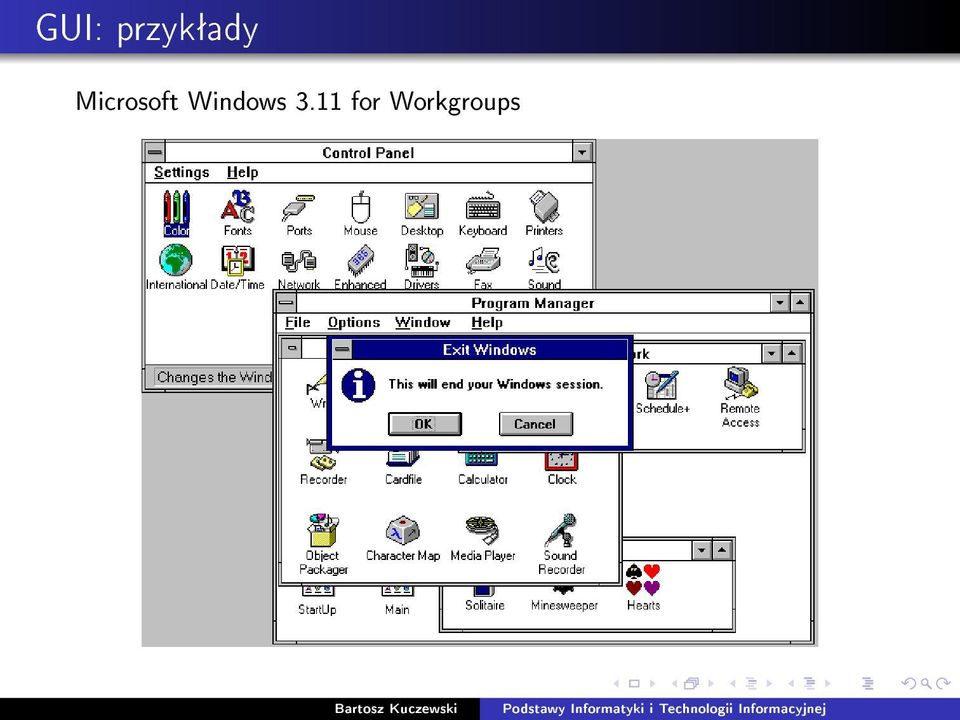
Task: Click OK in Exit Windows dialog
Action: tap(424, 424)
